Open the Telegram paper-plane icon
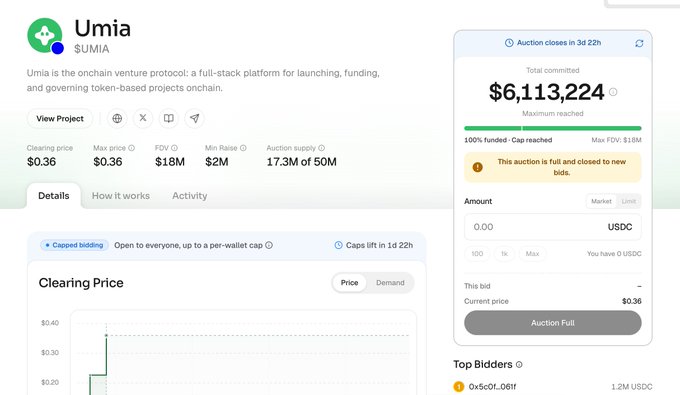680x395 pixels. coord(195,118)
